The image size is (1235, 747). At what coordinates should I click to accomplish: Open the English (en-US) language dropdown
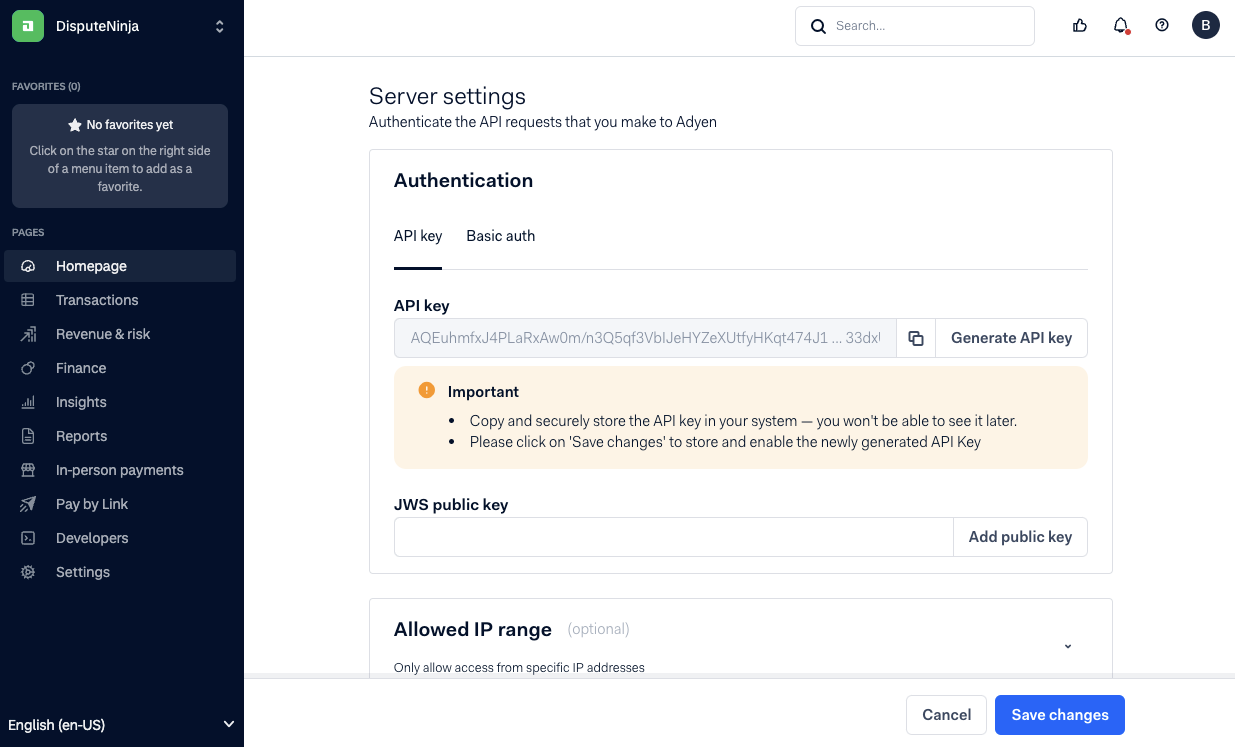pos(122,725)
